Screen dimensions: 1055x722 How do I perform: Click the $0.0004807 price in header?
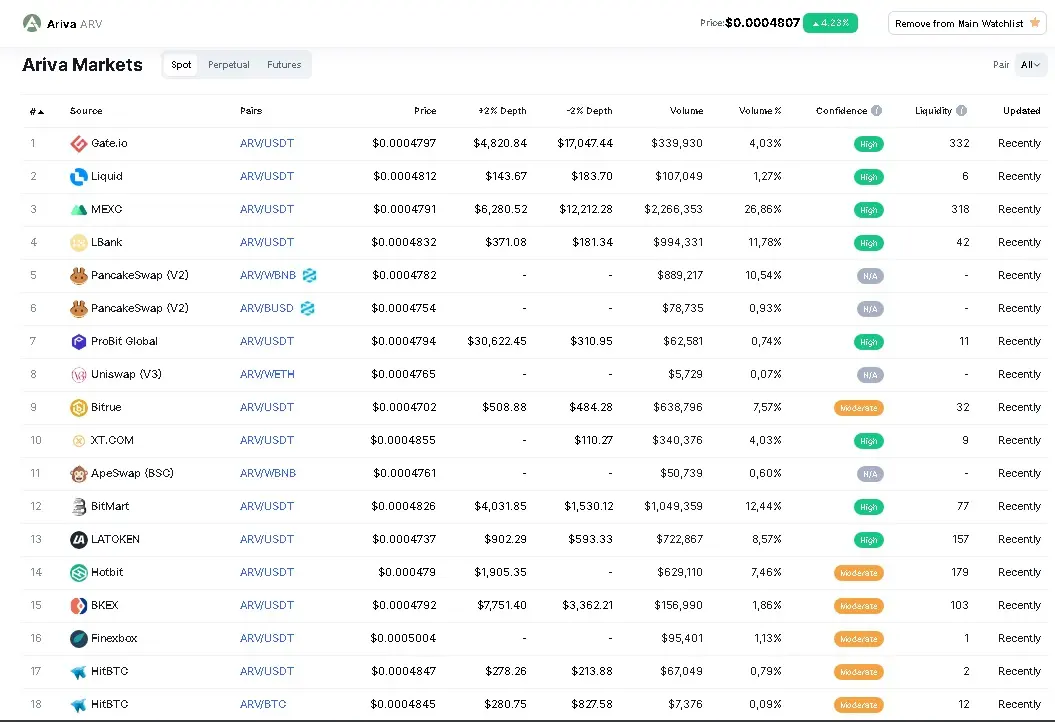[x=762, y=23]
